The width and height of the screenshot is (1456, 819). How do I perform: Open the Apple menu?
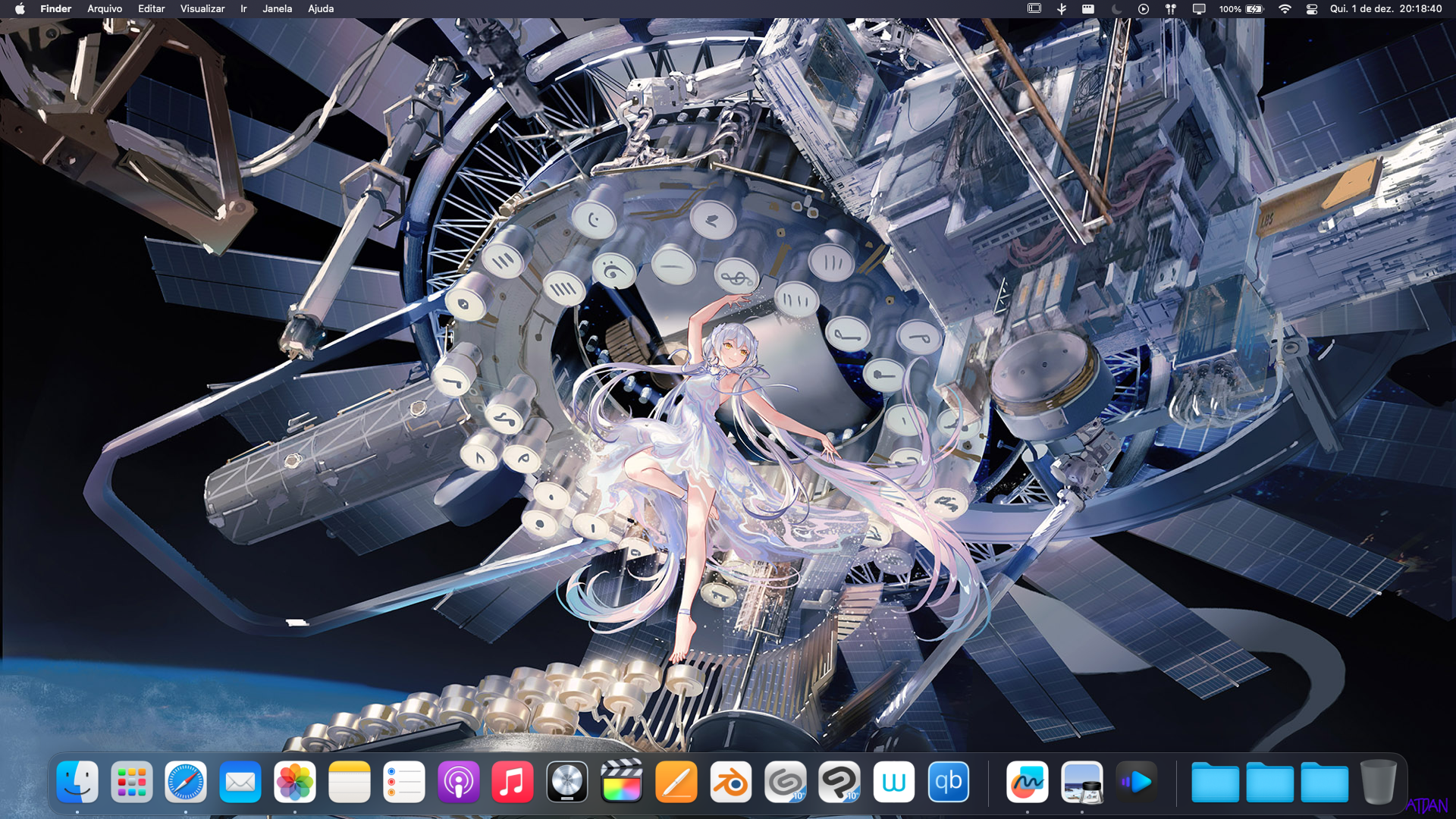tap(20, 9)
